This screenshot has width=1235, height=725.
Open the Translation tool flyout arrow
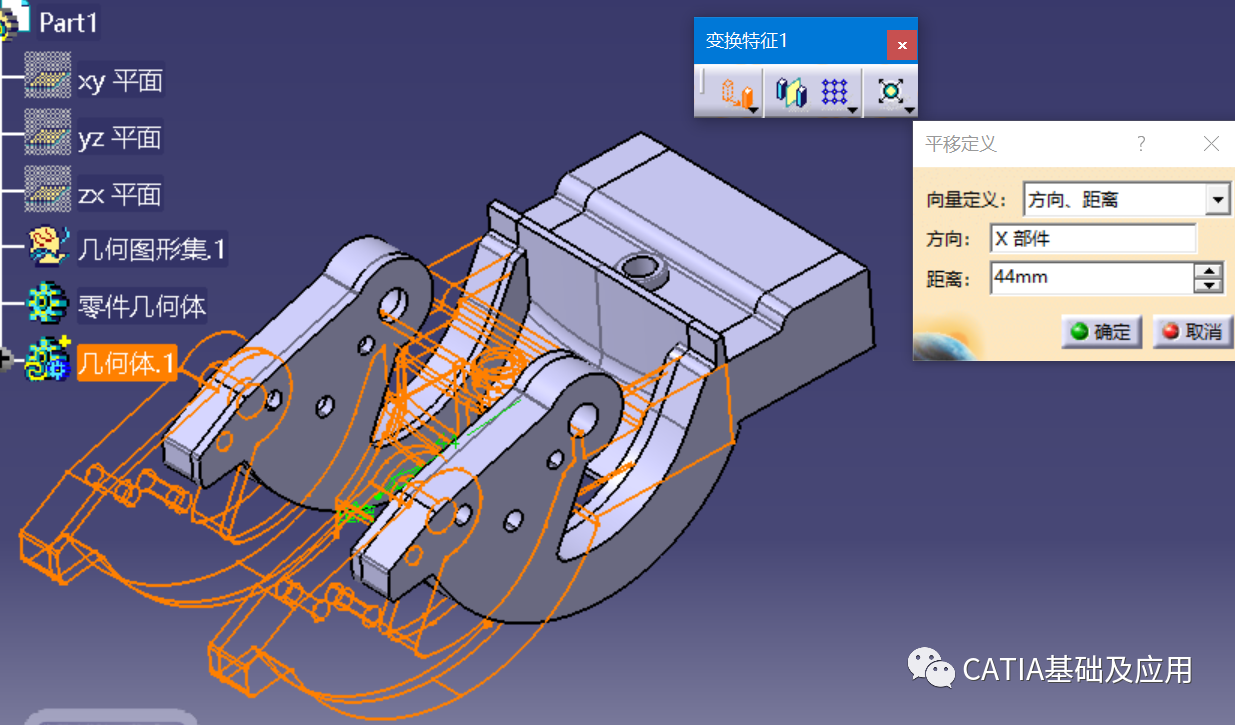click(x=753, y=109)
